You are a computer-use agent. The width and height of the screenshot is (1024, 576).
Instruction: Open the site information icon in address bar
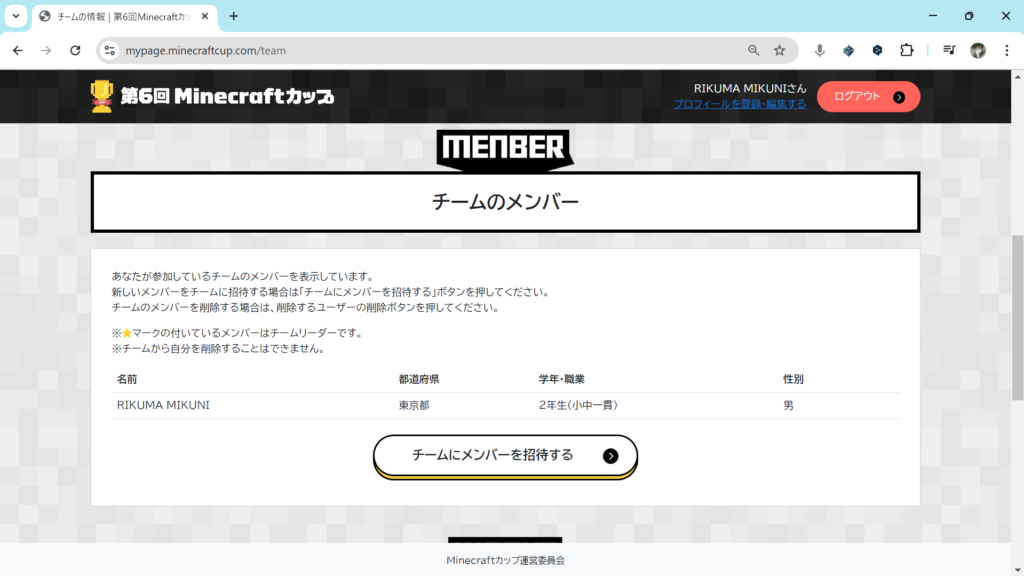[110, 50]
